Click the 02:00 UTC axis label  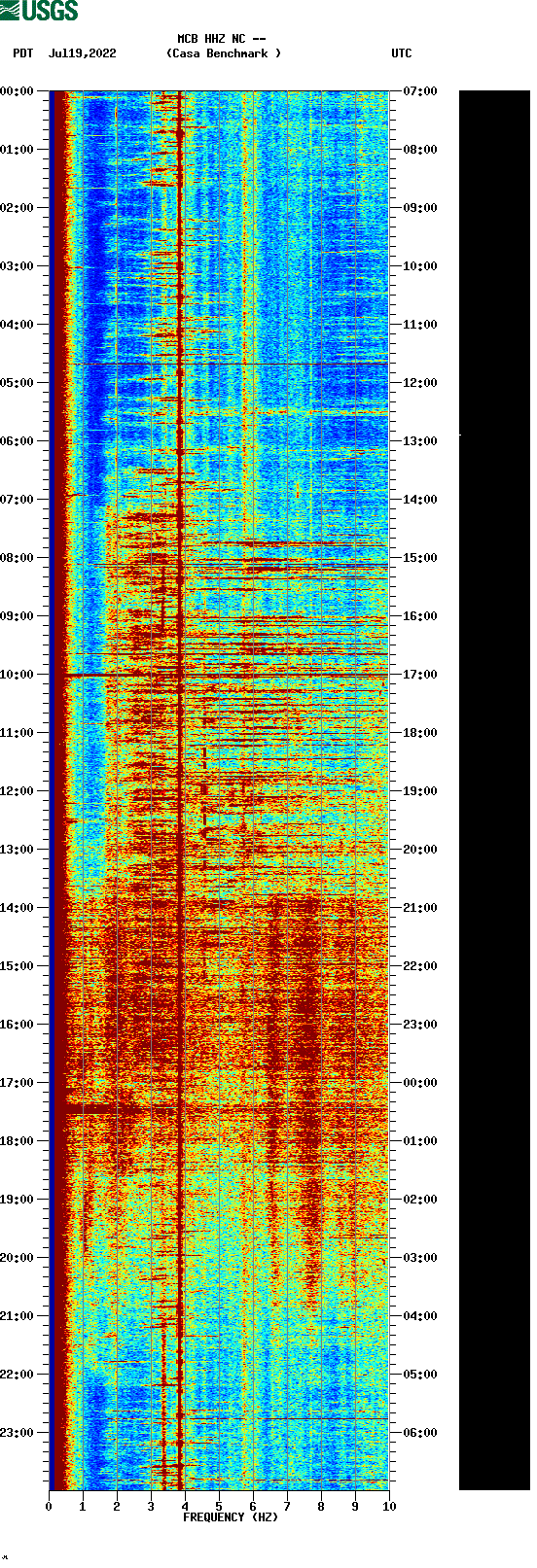(x=420, y=1200)
